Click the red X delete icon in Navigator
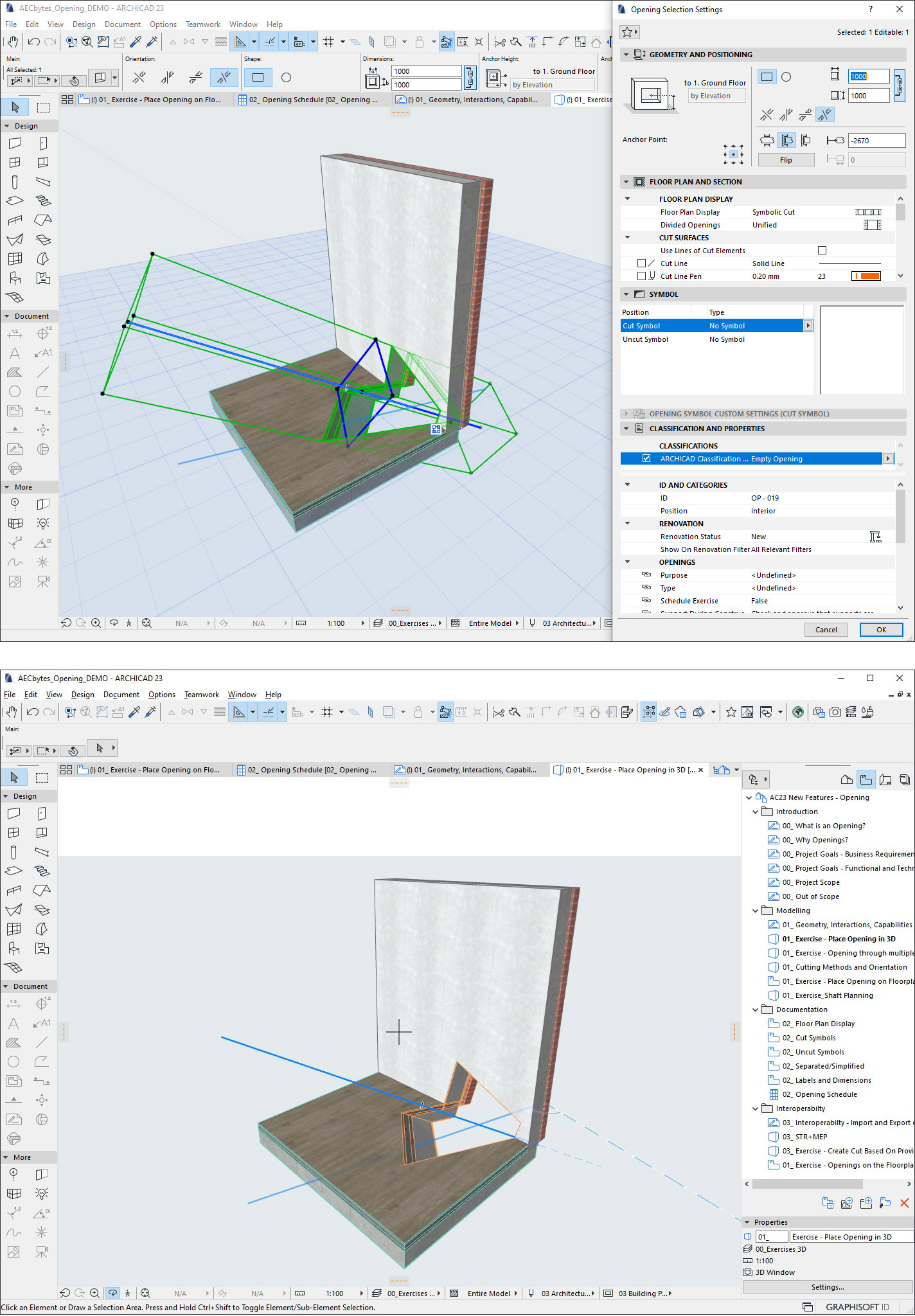Screen dimensions: 915x1316 click(904, 1202)
